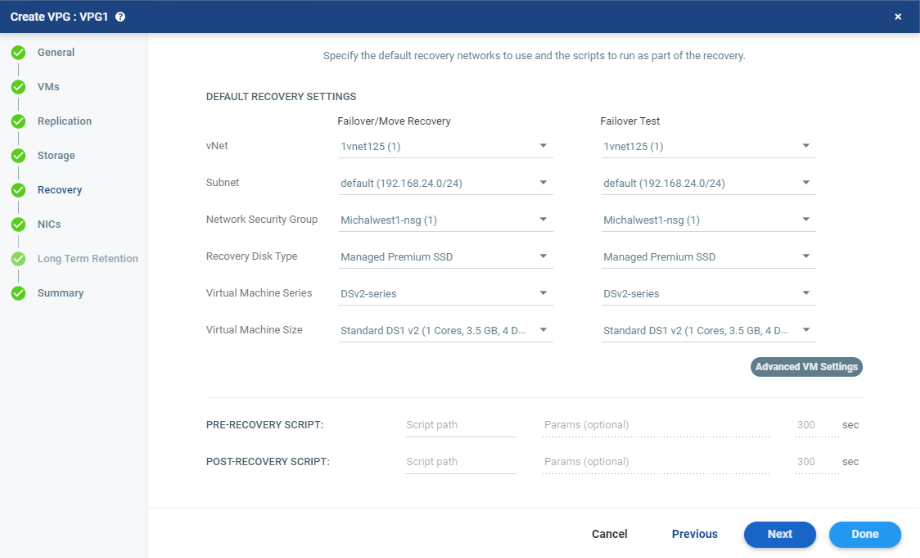Click pre-recovery script timeout field

click(817, 425)
